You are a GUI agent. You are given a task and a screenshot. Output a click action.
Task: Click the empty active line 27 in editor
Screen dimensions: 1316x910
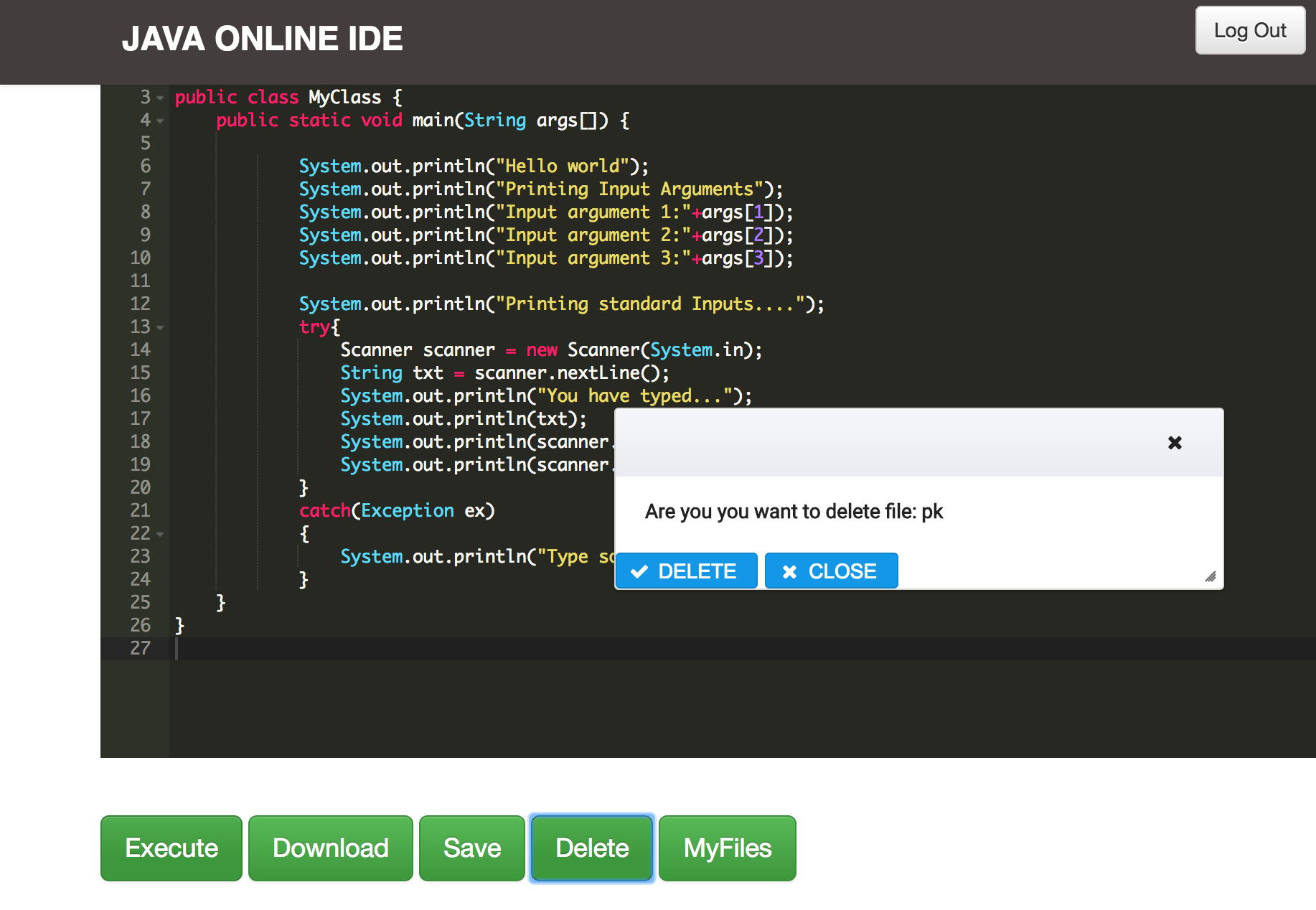[743, 649]
